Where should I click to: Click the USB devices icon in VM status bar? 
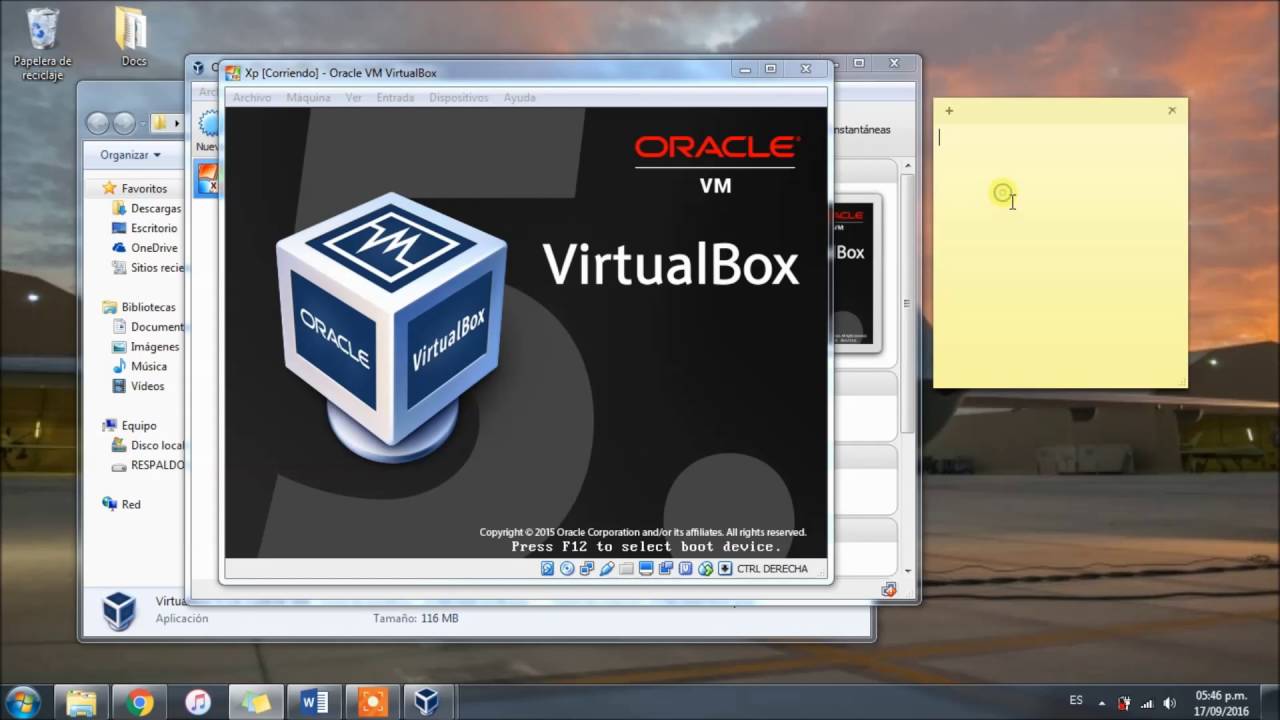click(x=606, y=569)
